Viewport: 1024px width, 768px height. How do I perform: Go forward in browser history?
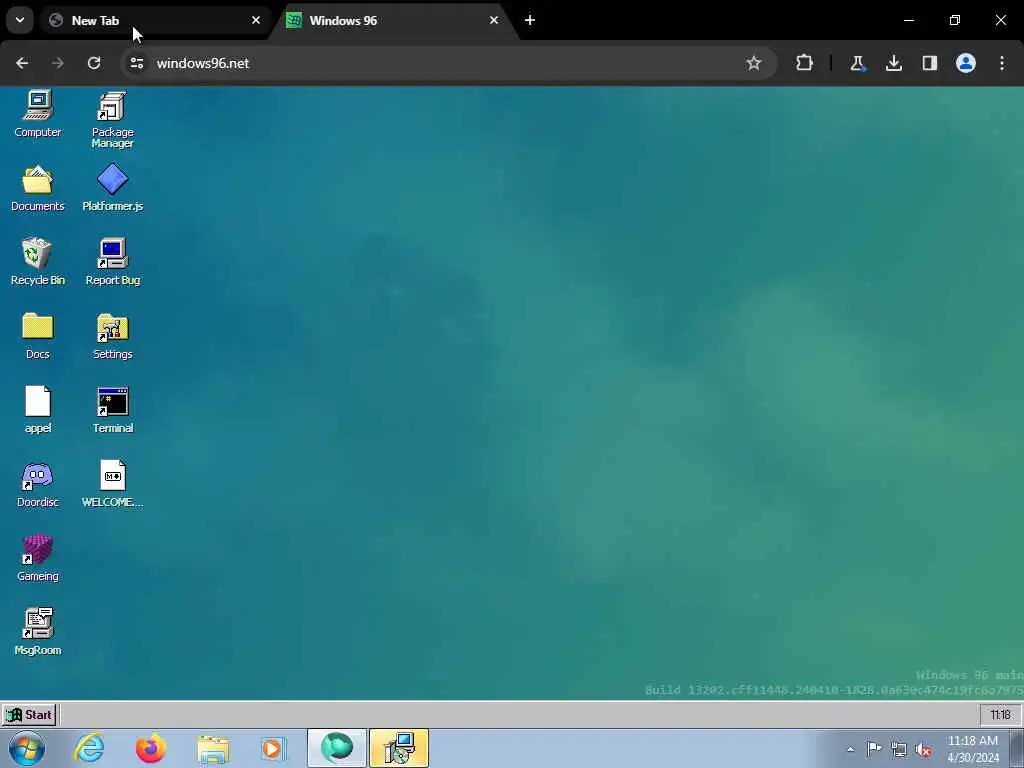click(x=58, y=63)
